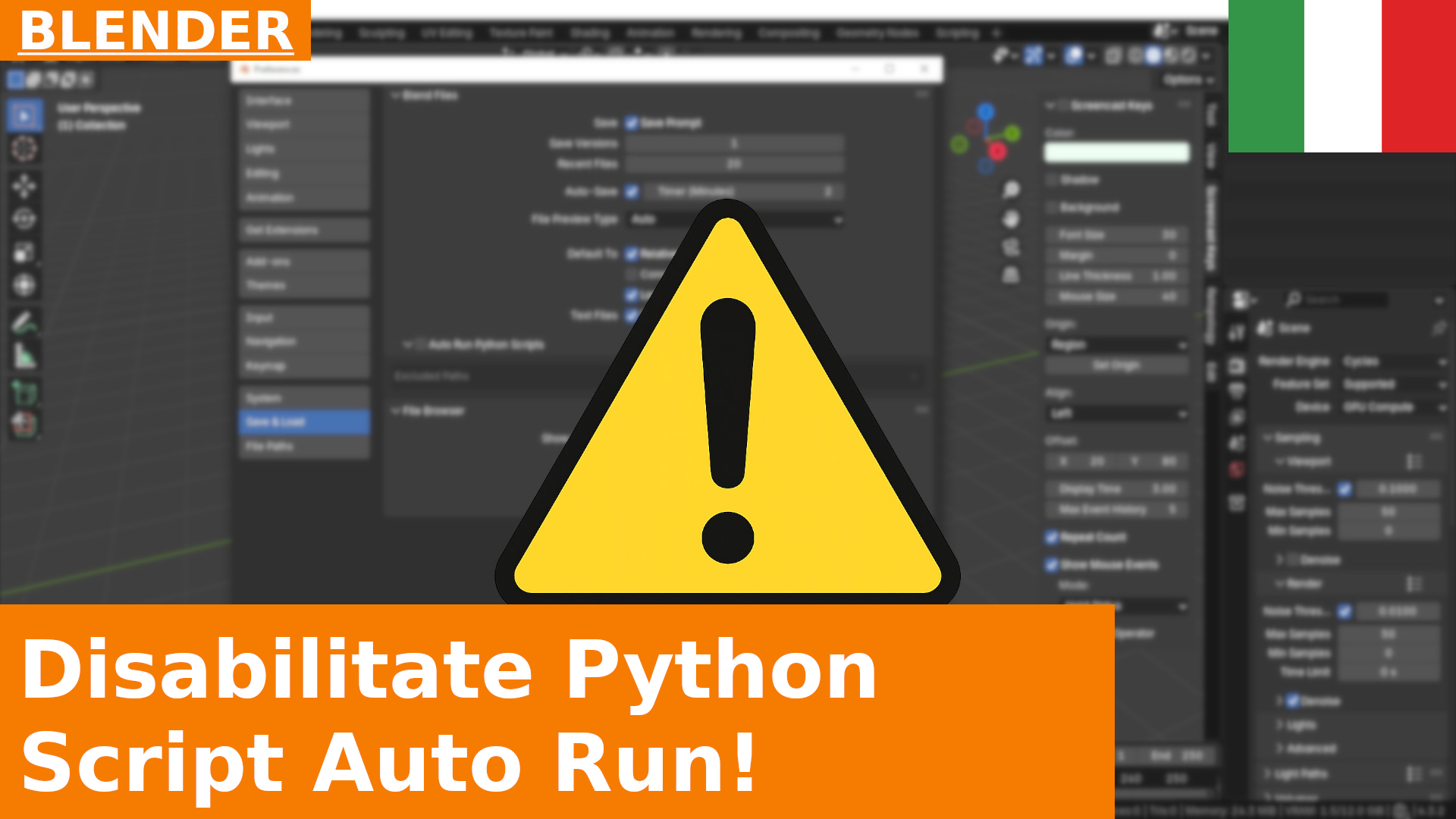This screenshot has width=1456, height=819.
Task: Select Interface in Preferences sidebar
Action: click(x=305, y=100)
